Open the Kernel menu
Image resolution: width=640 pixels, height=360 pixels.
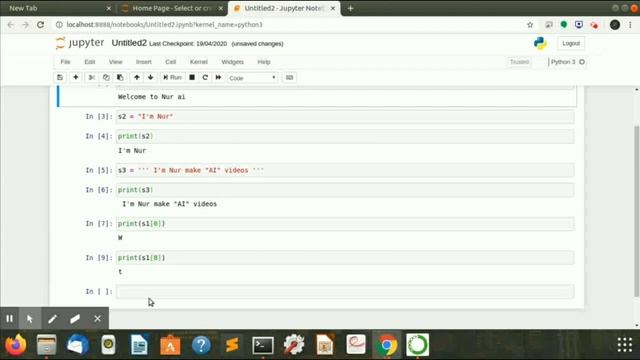pyautogui.click(x=199, y=62)
